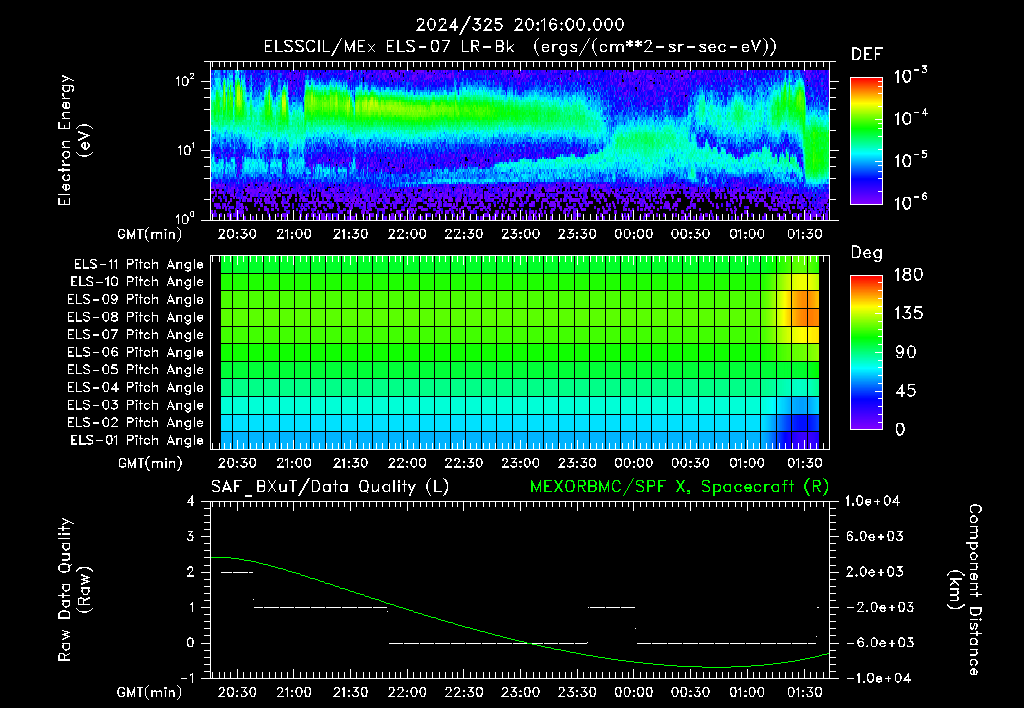Click the 10^-3 DEF colorbar label
Viewport: 1024px width, 708px height.
coord(910,76)
